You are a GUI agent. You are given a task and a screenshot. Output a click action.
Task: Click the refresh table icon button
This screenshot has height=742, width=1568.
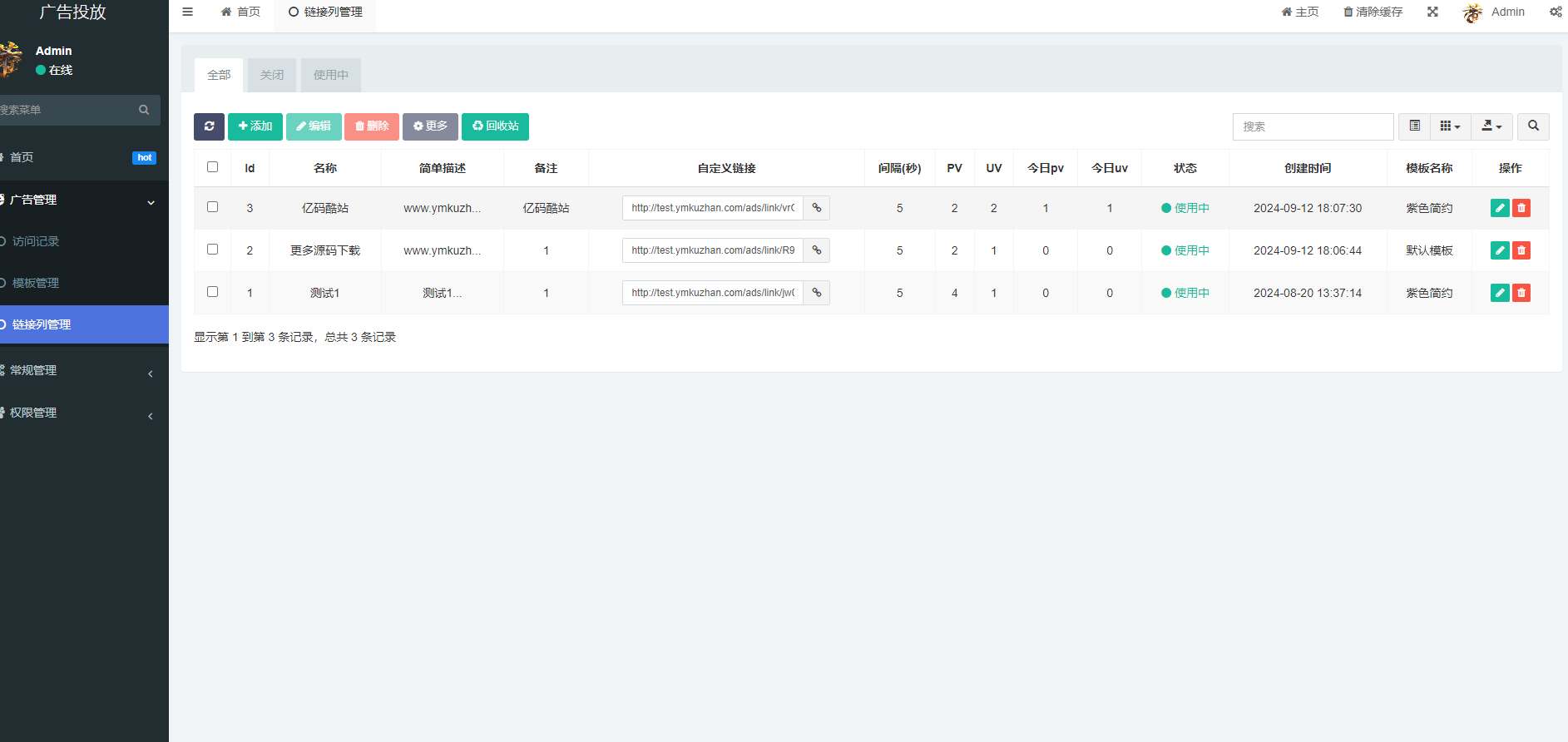click(x=209, y=126)
